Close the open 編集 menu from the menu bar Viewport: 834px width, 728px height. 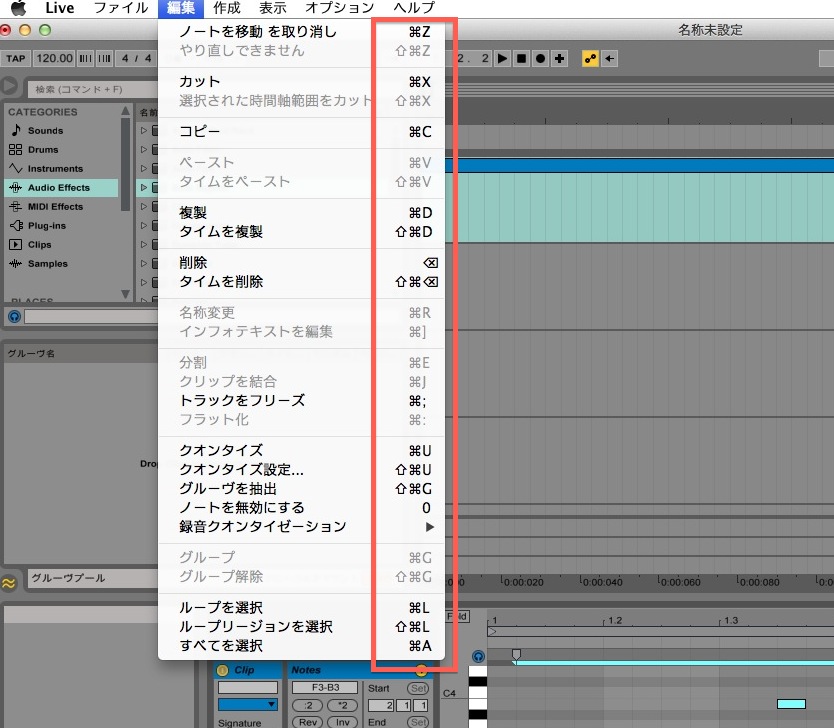181,8
